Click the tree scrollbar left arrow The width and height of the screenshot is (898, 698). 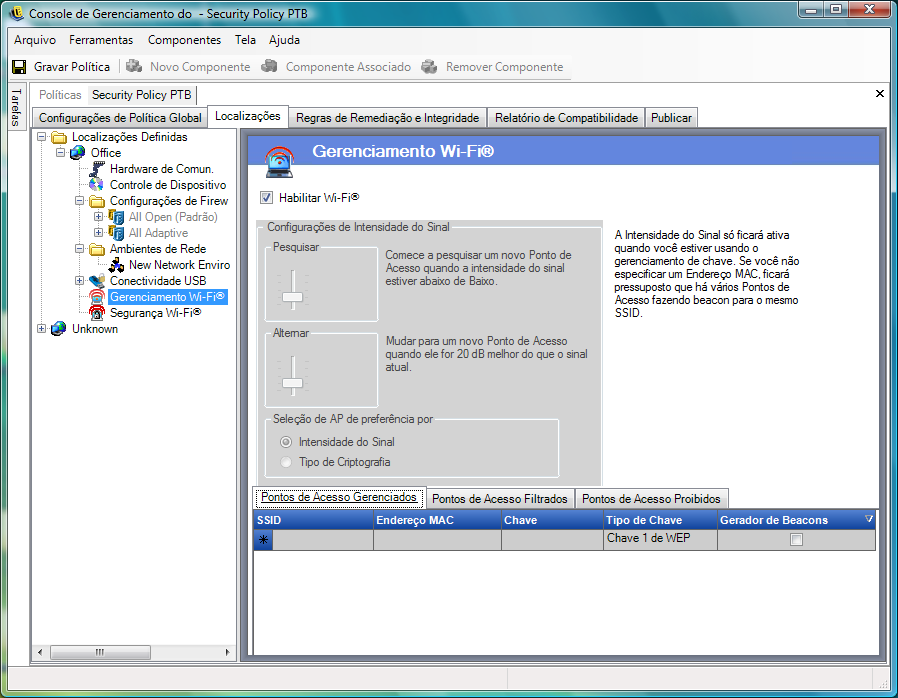(40, 652)
